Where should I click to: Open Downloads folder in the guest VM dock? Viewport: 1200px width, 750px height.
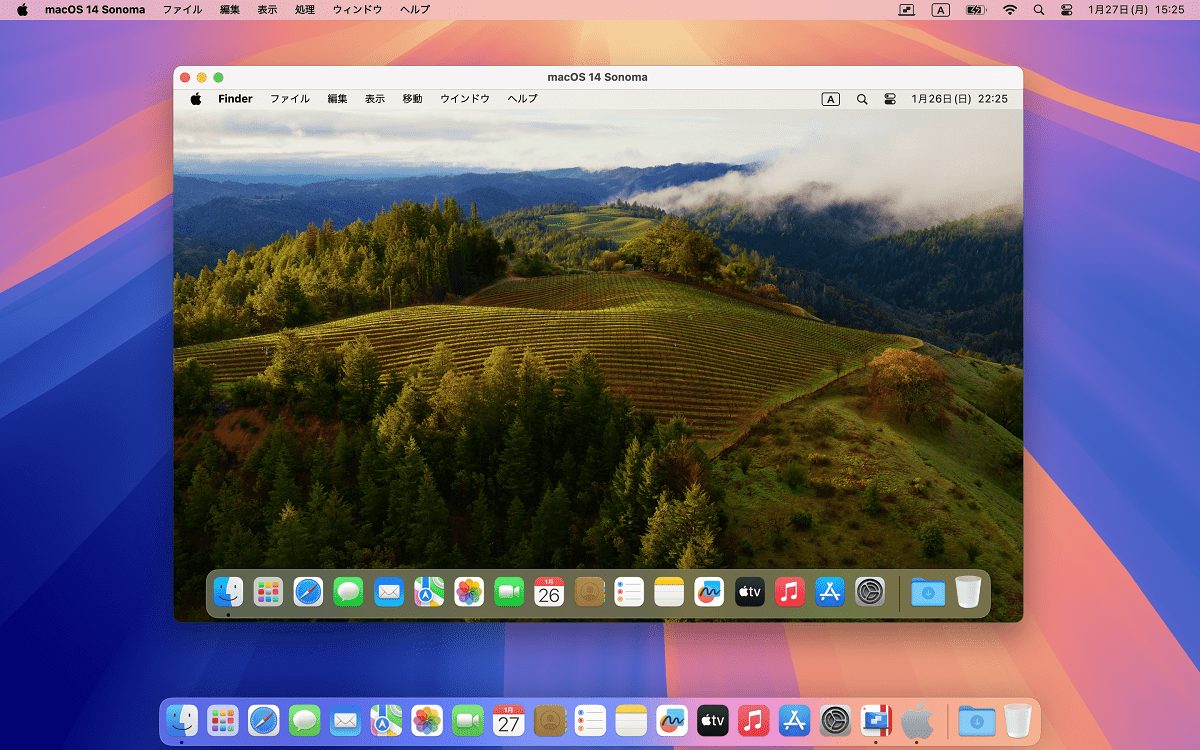(x=928, y=592)
